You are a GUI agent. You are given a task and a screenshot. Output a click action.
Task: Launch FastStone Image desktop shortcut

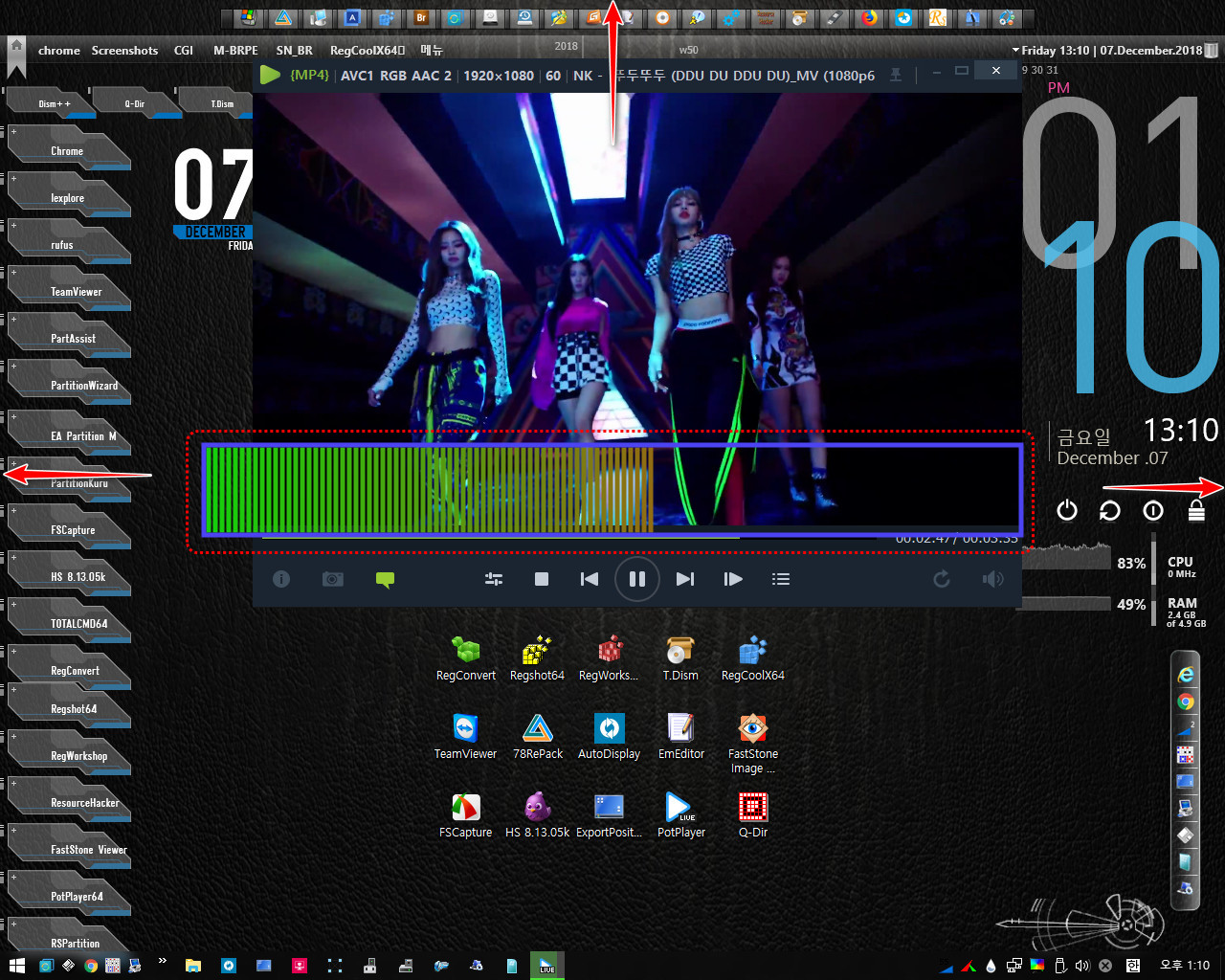coord(753,744)
